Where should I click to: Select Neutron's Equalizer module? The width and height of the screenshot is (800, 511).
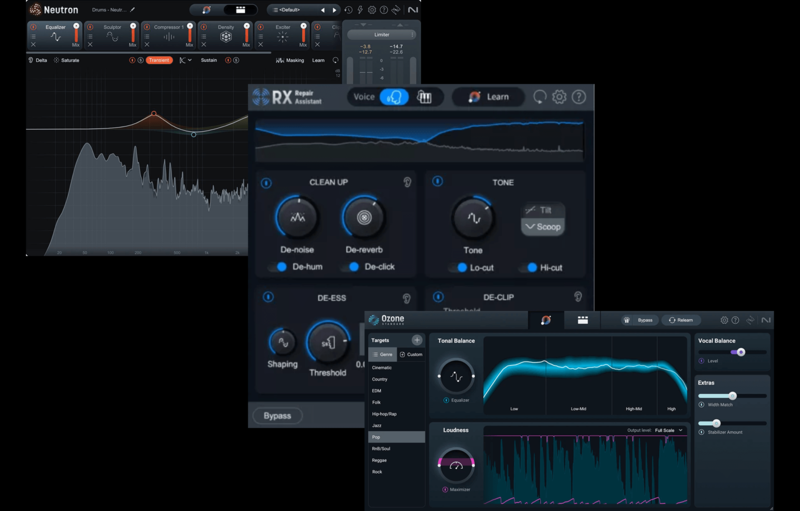click(x=55, y=35)
